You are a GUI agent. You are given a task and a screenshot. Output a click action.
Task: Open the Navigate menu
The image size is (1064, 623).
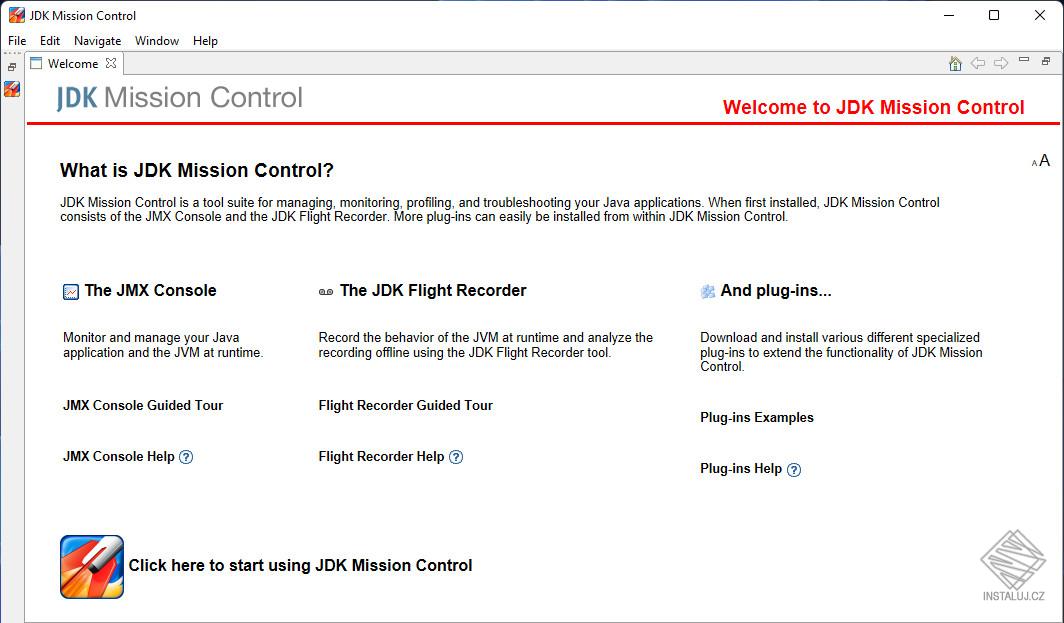point(97,41)
